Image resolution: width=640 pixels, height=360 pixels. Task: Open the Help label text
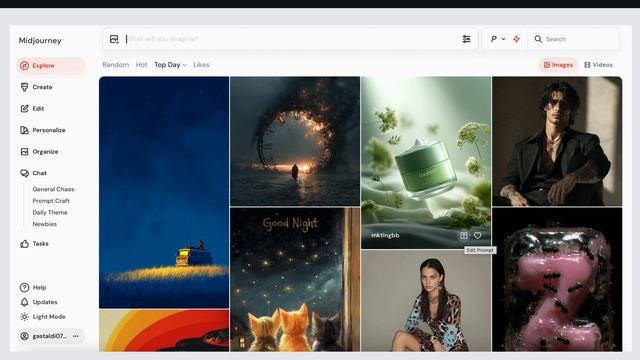(x=39, y=287)
